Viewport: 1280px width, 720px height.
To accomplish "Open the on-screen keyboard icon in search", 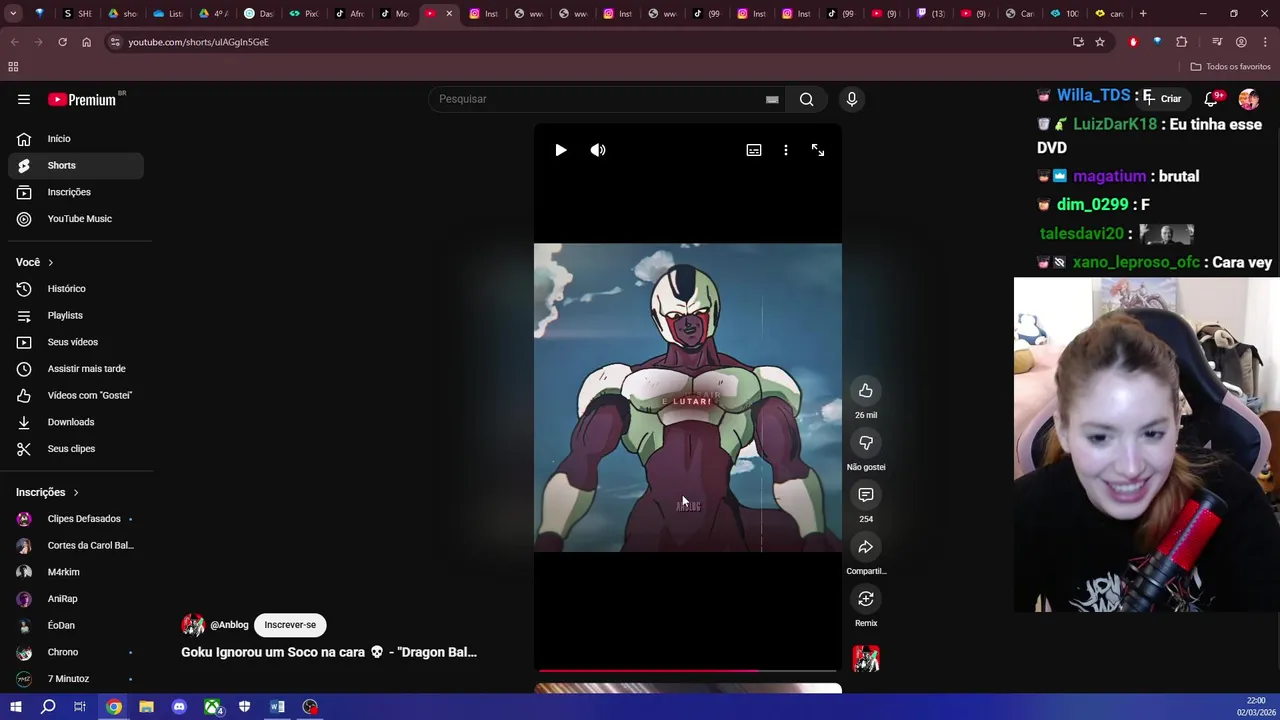I will pos(772,99).
